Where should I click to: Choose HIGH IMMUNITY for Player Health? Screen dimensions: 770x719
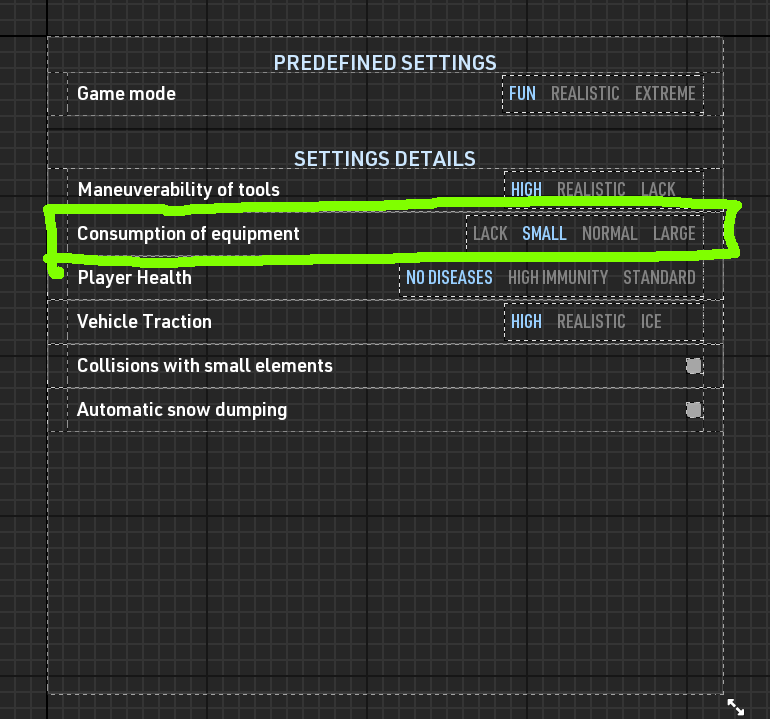point(558,278)
